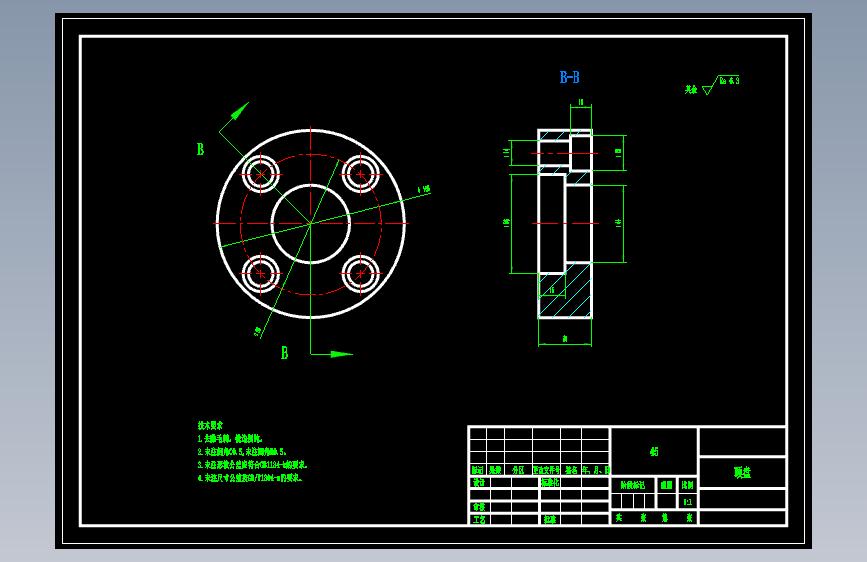The width and height of the screenshot is (867, 562).
Task: Click the blue "B-B" section view title
Action: coord(570,77)
